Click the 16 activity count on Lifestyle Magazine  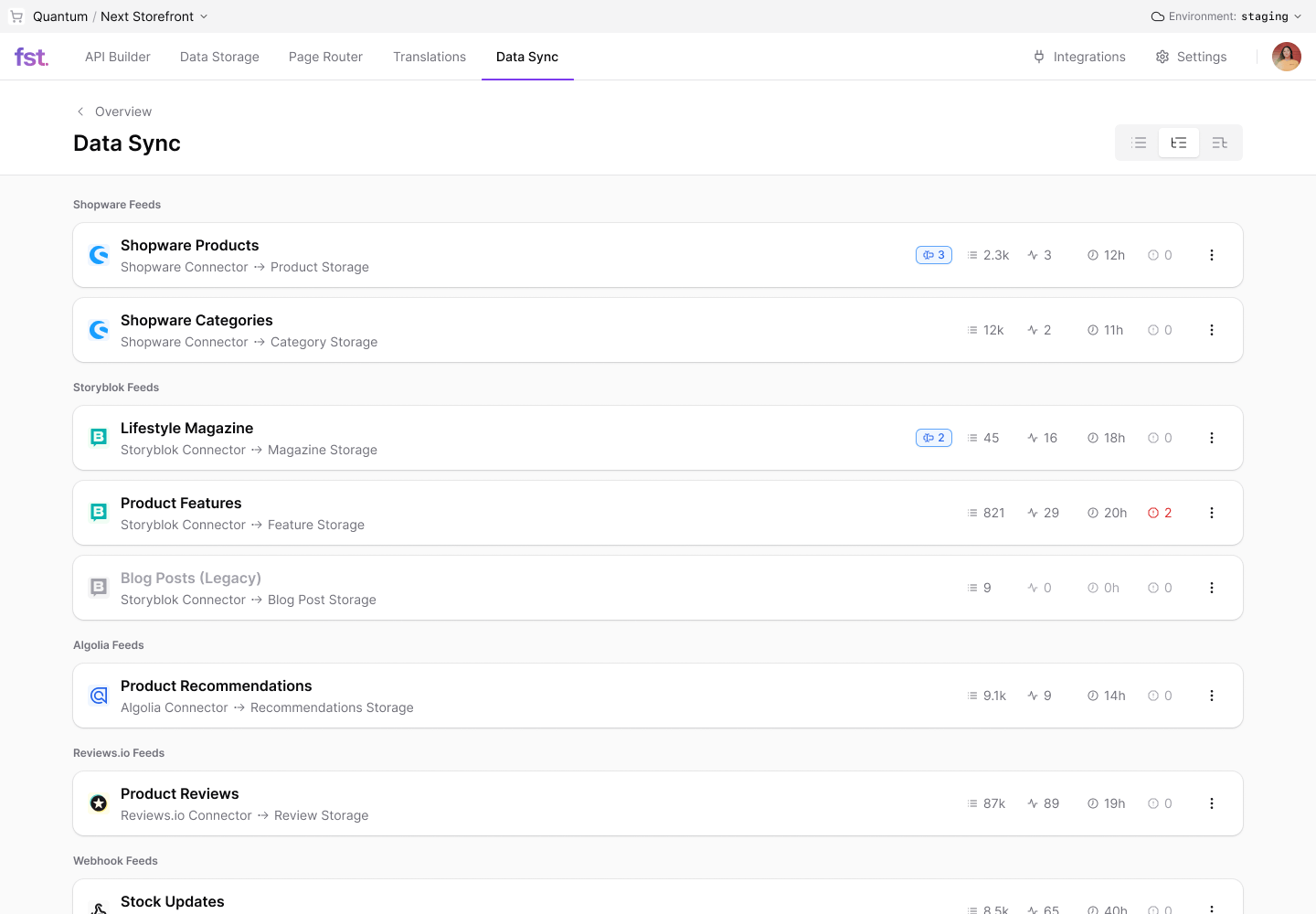pyautogui.click(x=1042, y=438)
